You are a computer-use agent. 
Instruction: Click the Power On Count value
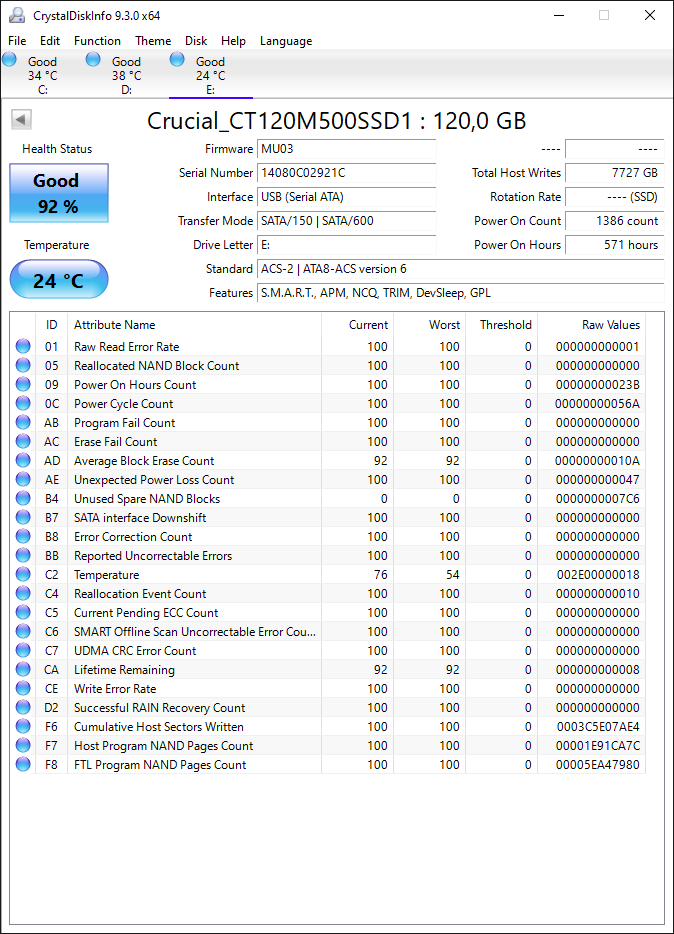click(614, 221)
